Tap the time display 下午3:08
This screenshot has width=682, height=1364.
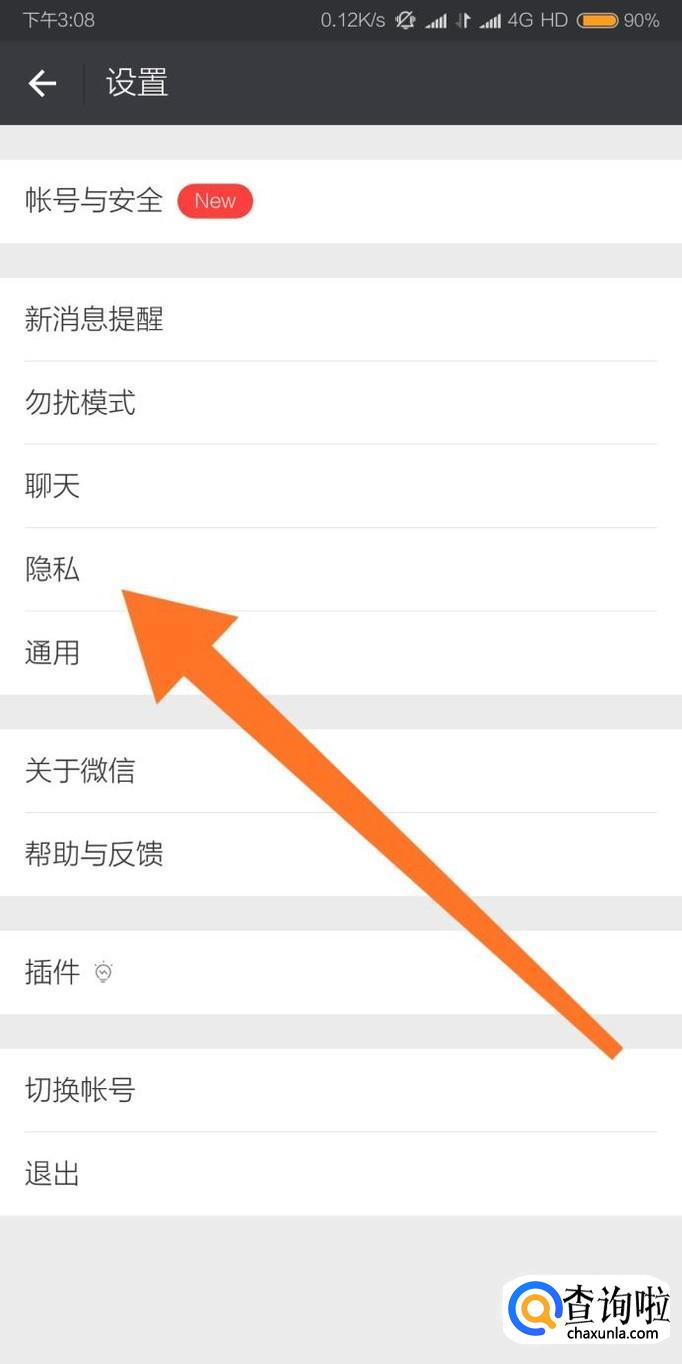point(59,20)
